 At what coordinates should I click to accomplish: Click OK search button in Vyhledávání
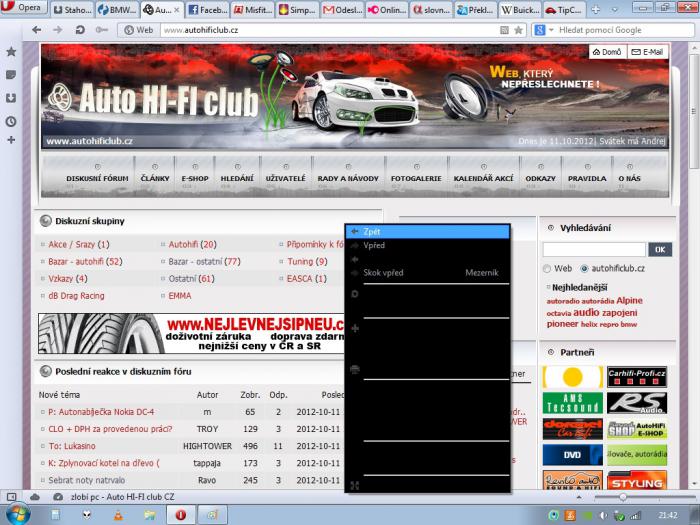659,249
